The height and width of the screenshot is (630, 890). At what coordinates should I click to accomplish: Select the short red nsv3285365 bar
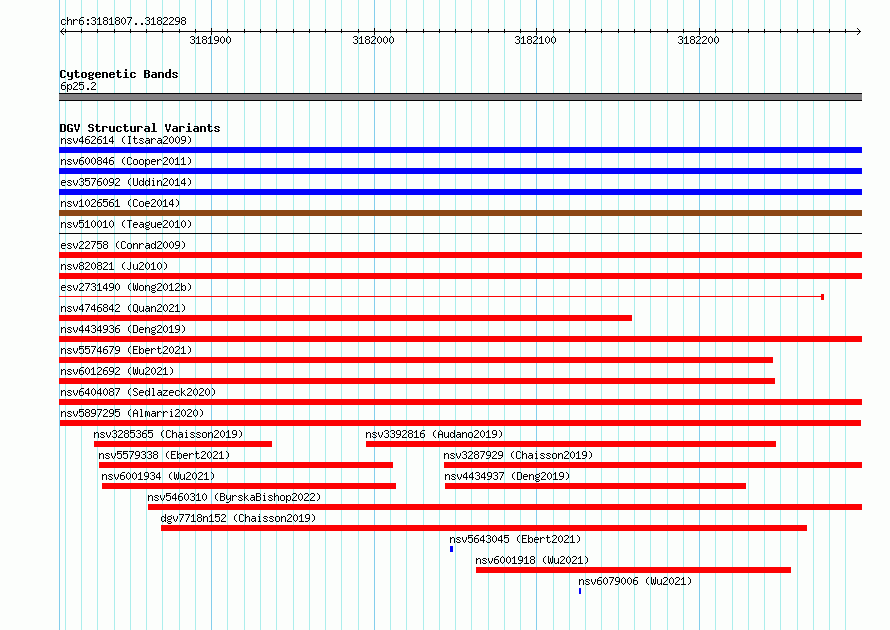[x=183, y=444]
